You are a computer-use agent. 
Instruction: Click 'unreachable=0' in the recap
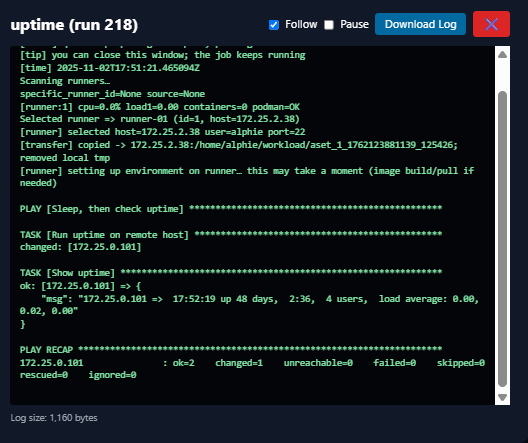click(x=318, y=363)
